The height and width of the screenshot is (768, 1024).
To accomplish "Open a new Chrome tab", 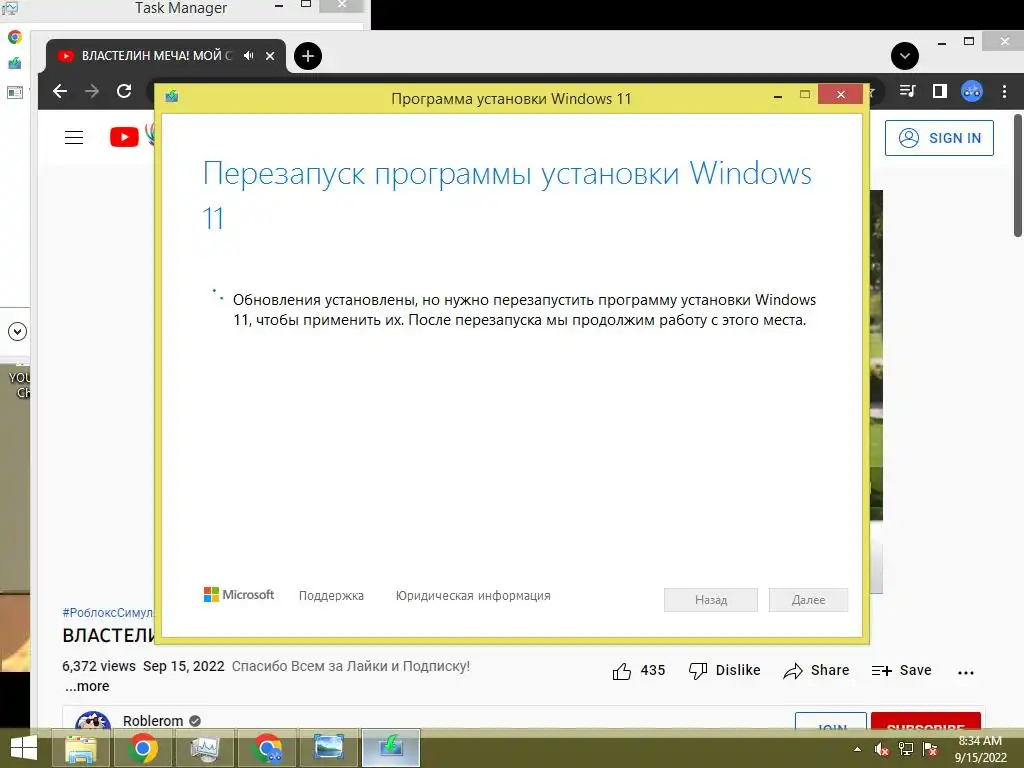I will [308, 56].
